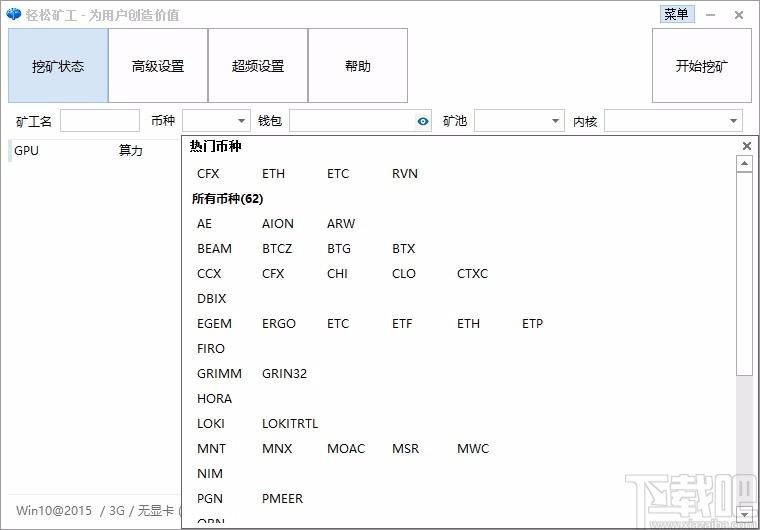This screenshot has height=530, width=760.
Task: Open 超频设置 tab
Action: [x=258, y=65]
